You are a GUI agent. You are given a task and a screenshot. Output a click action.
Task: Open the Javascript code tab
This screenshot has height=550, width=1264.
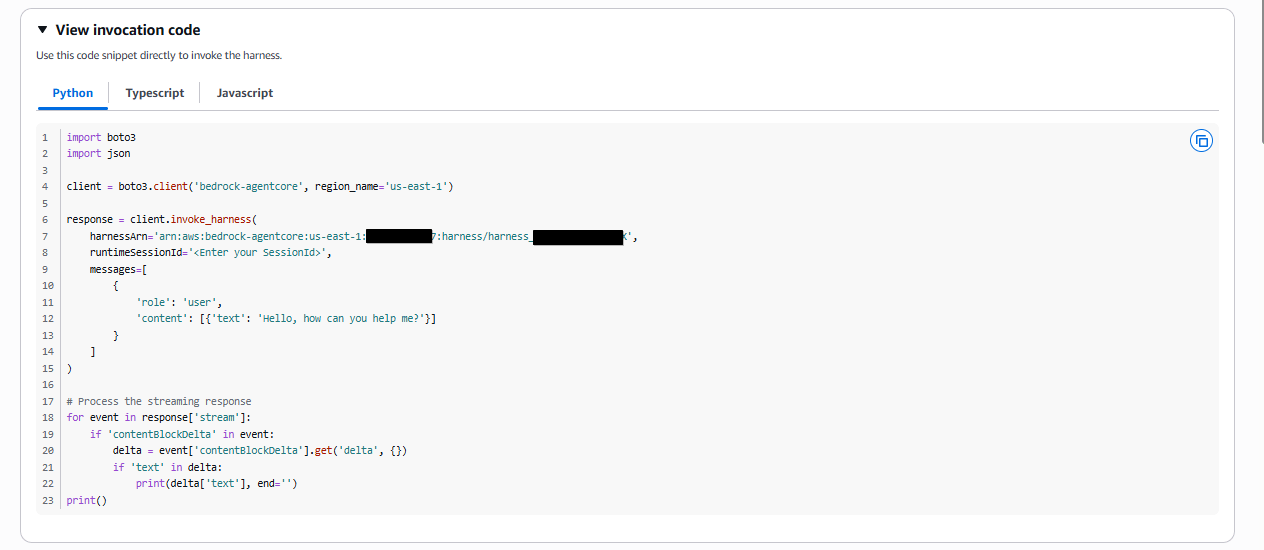click(x=245, y=93)
